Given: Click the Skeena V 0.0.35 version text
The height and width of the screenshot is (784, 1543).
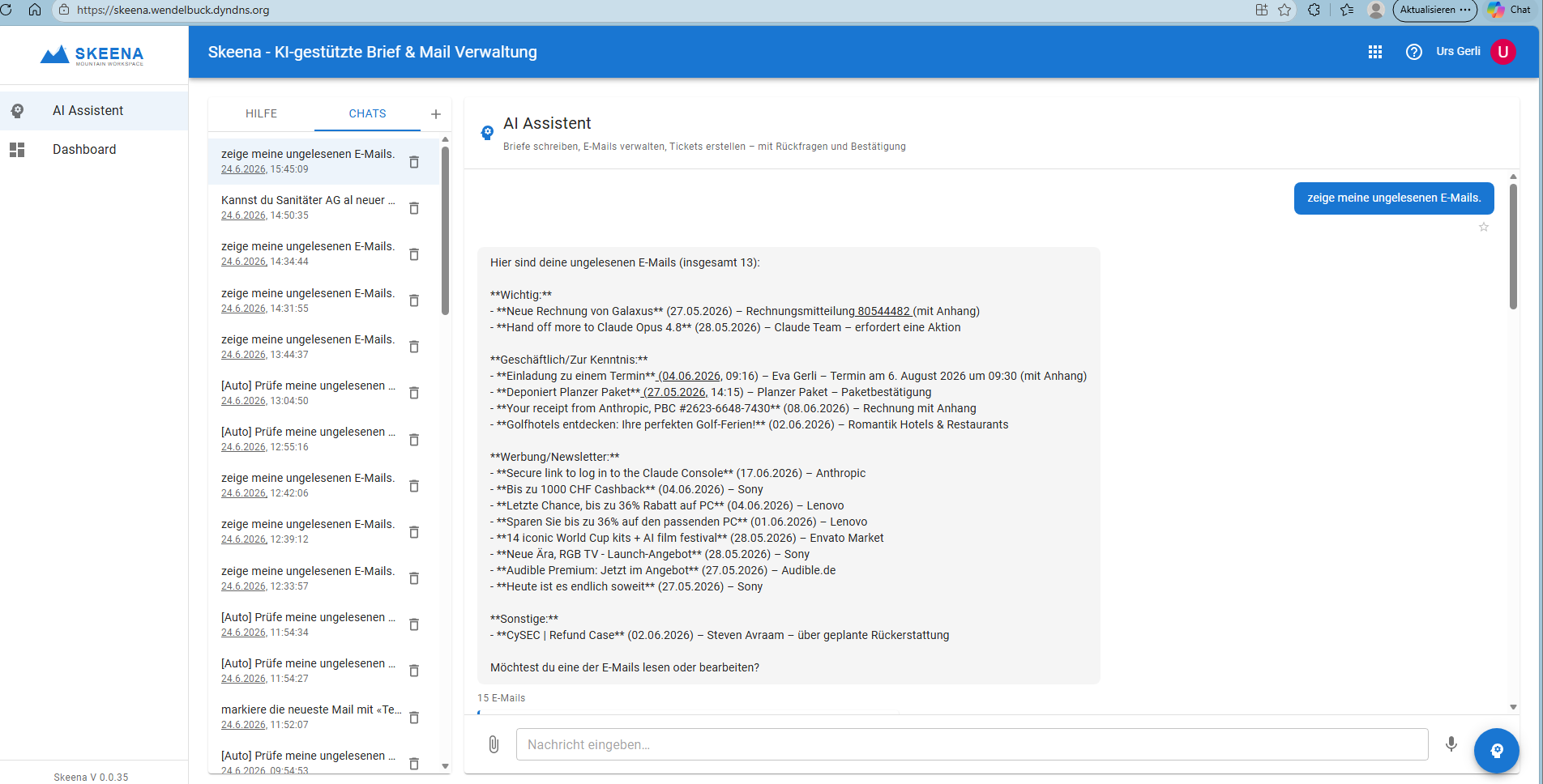Looking at the screenshot, I should pos(91,778).
